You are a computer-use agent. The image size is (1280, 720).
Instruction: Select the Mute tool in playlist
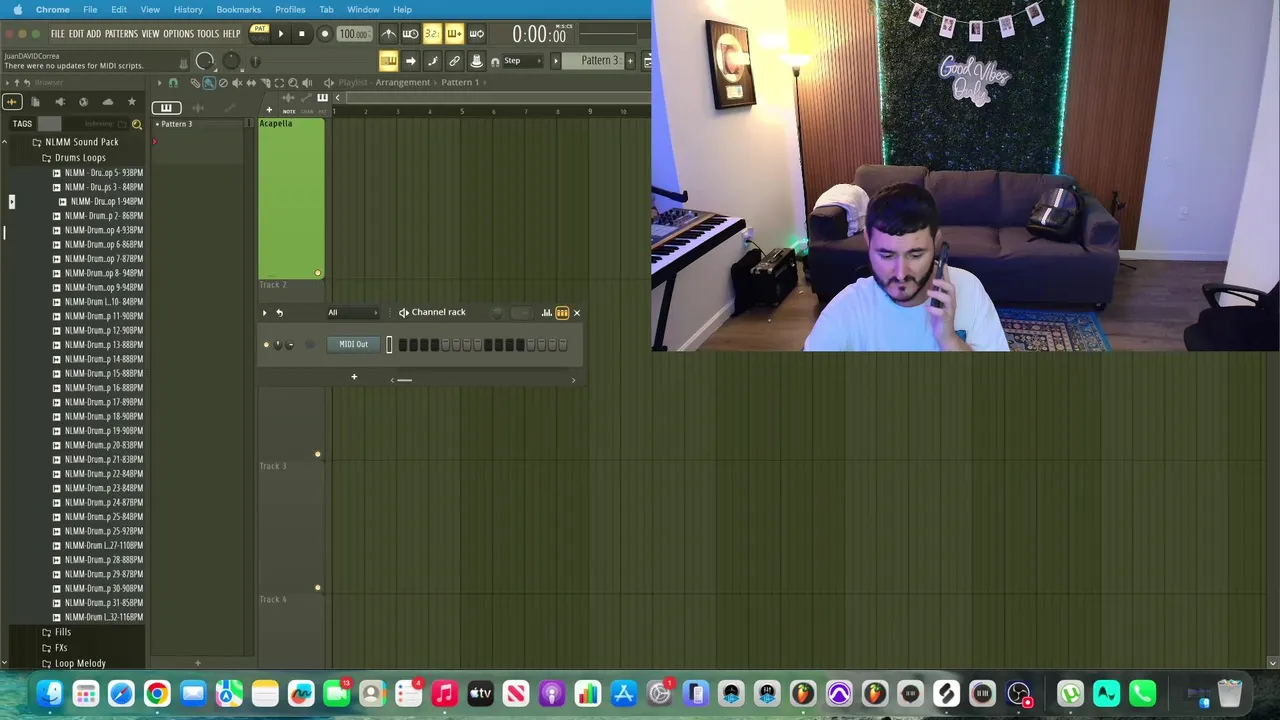click(x=237, y=83)
